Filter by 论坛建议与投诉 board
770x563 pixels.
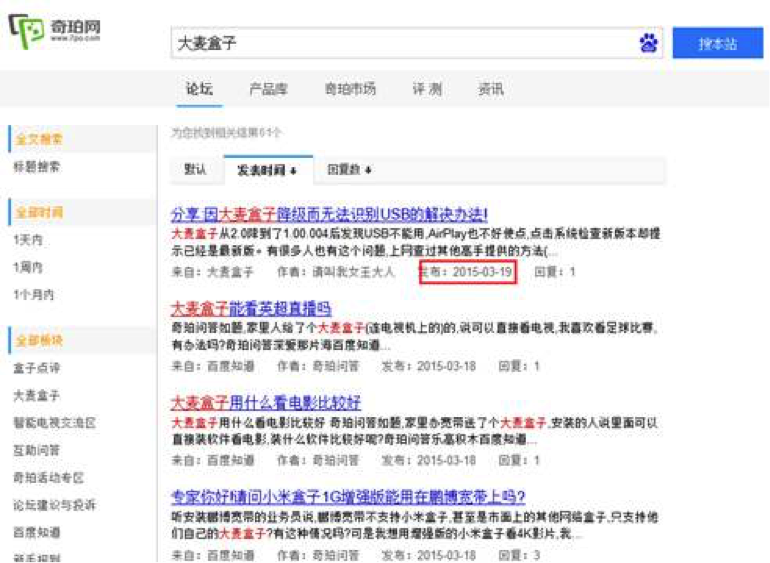point(55,506)
